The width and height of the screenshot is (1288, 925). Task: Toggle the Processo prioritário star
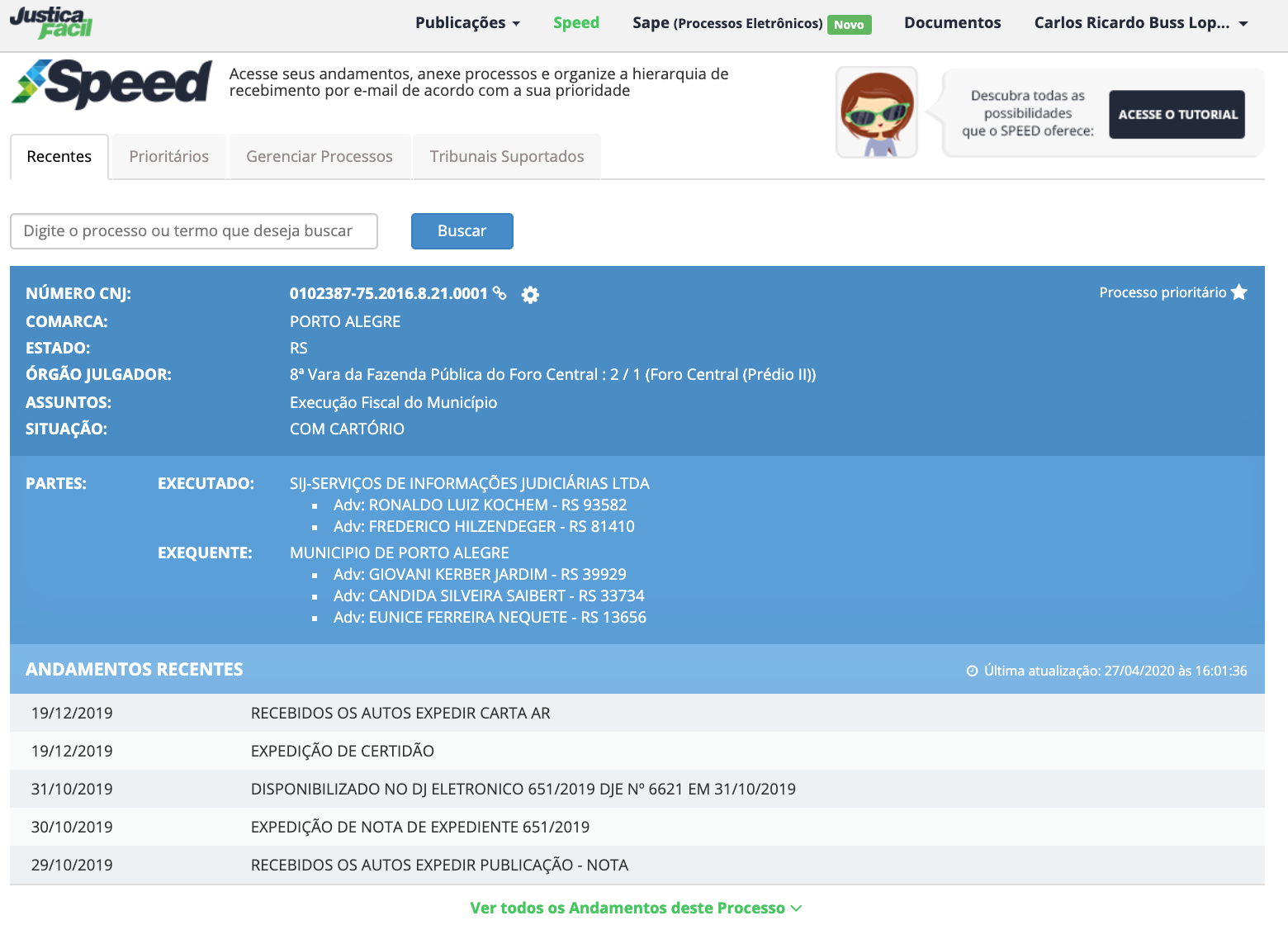[1238, 292]
